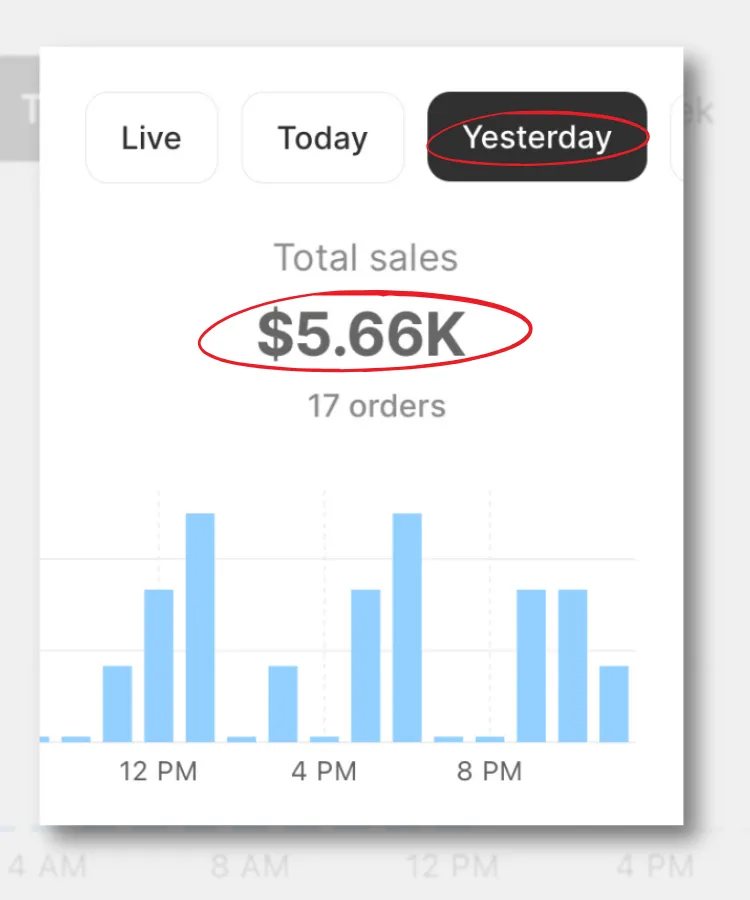Select the bar directly above 12 PM label
750x900 pixels.
point(159,665)
